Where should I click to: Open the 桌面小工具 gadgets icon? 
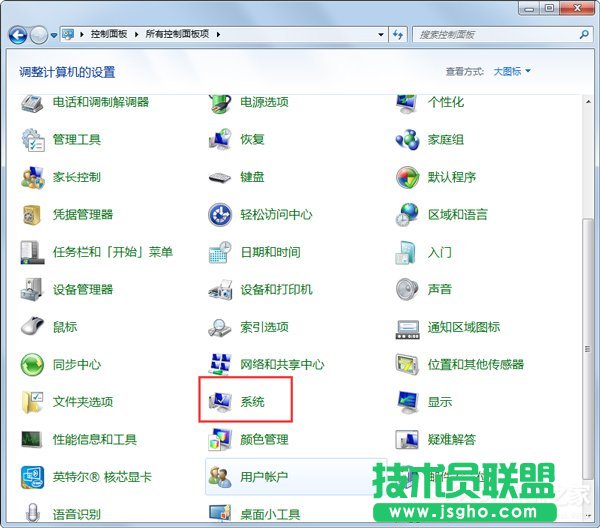pyautogui.click(x=220, y=513)
